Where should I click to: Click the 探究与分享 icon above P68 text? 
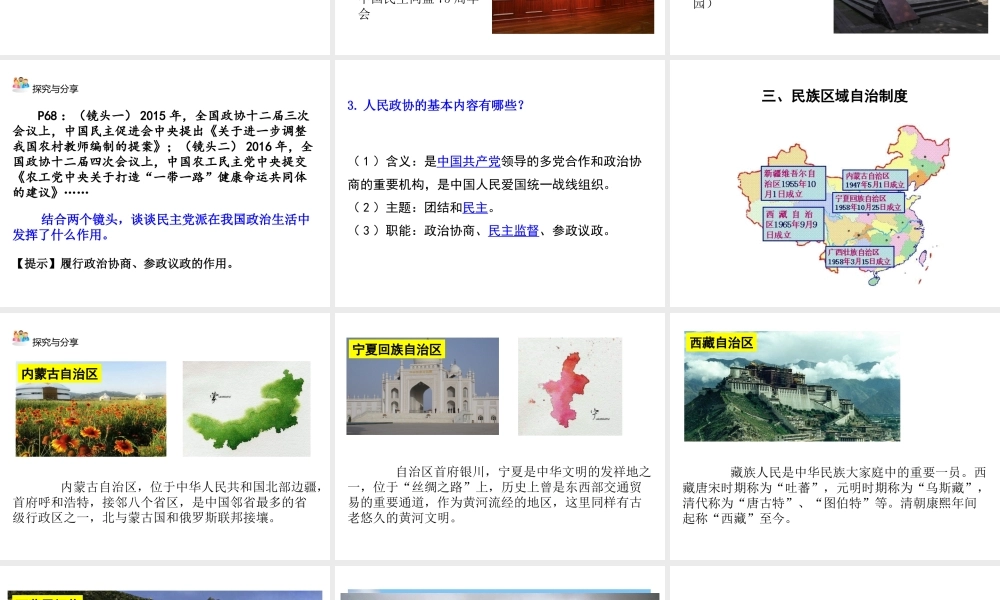pos(21,86)
